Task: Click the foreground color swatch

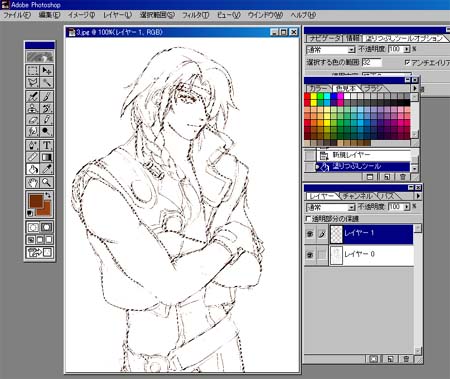Action: 36,201
